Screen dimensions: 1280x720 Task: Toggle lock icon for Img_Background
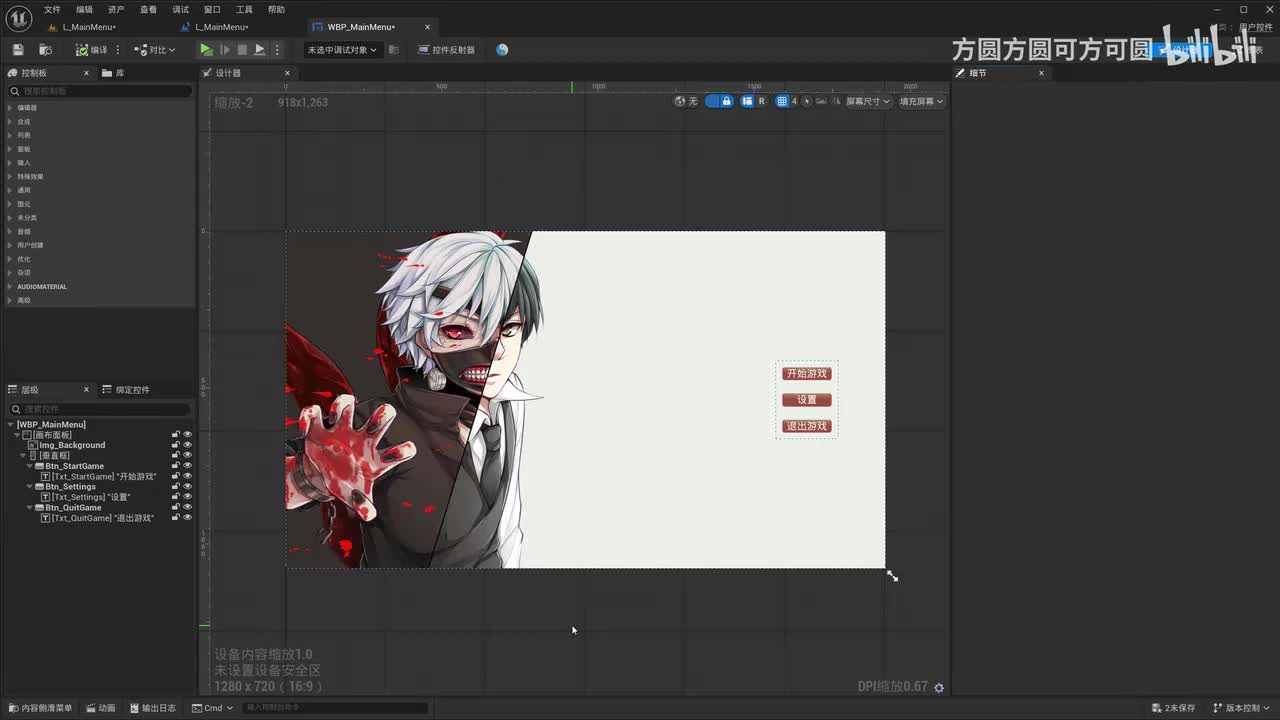click(176, 445)
